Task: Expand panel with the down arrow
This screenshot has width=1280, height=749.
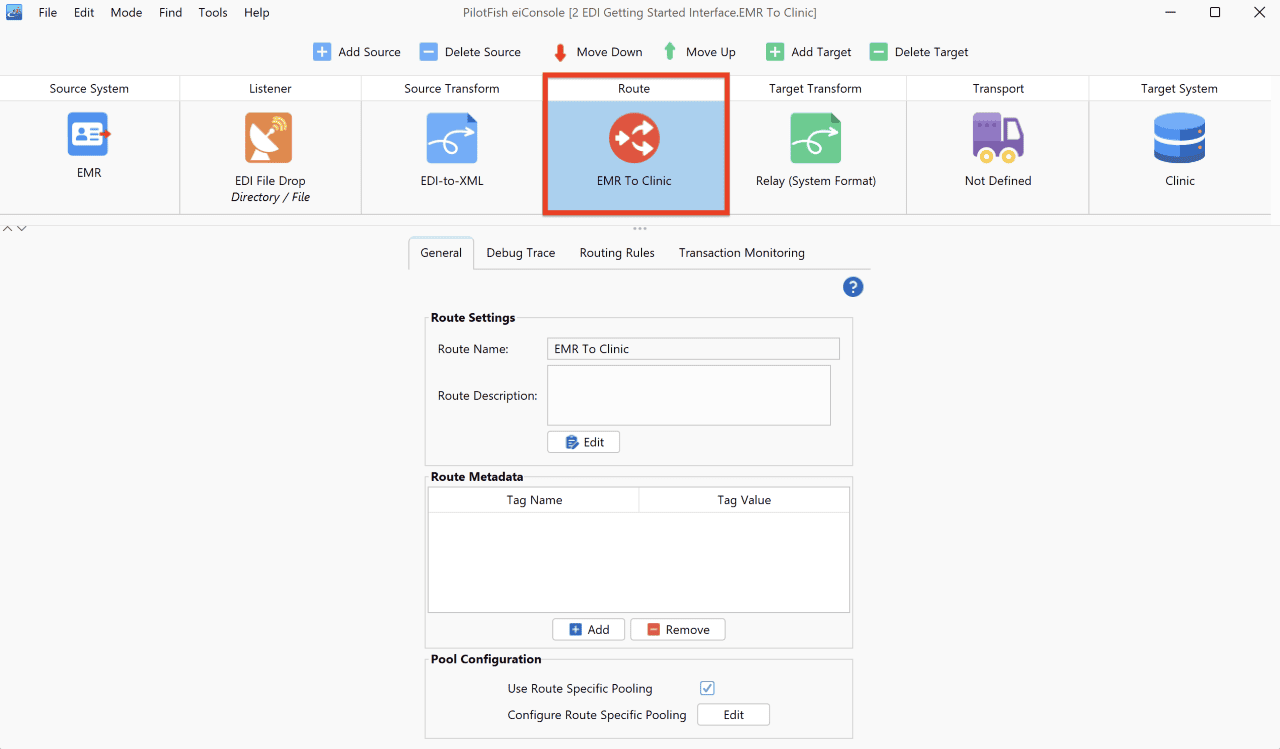Action: point(22,229)
